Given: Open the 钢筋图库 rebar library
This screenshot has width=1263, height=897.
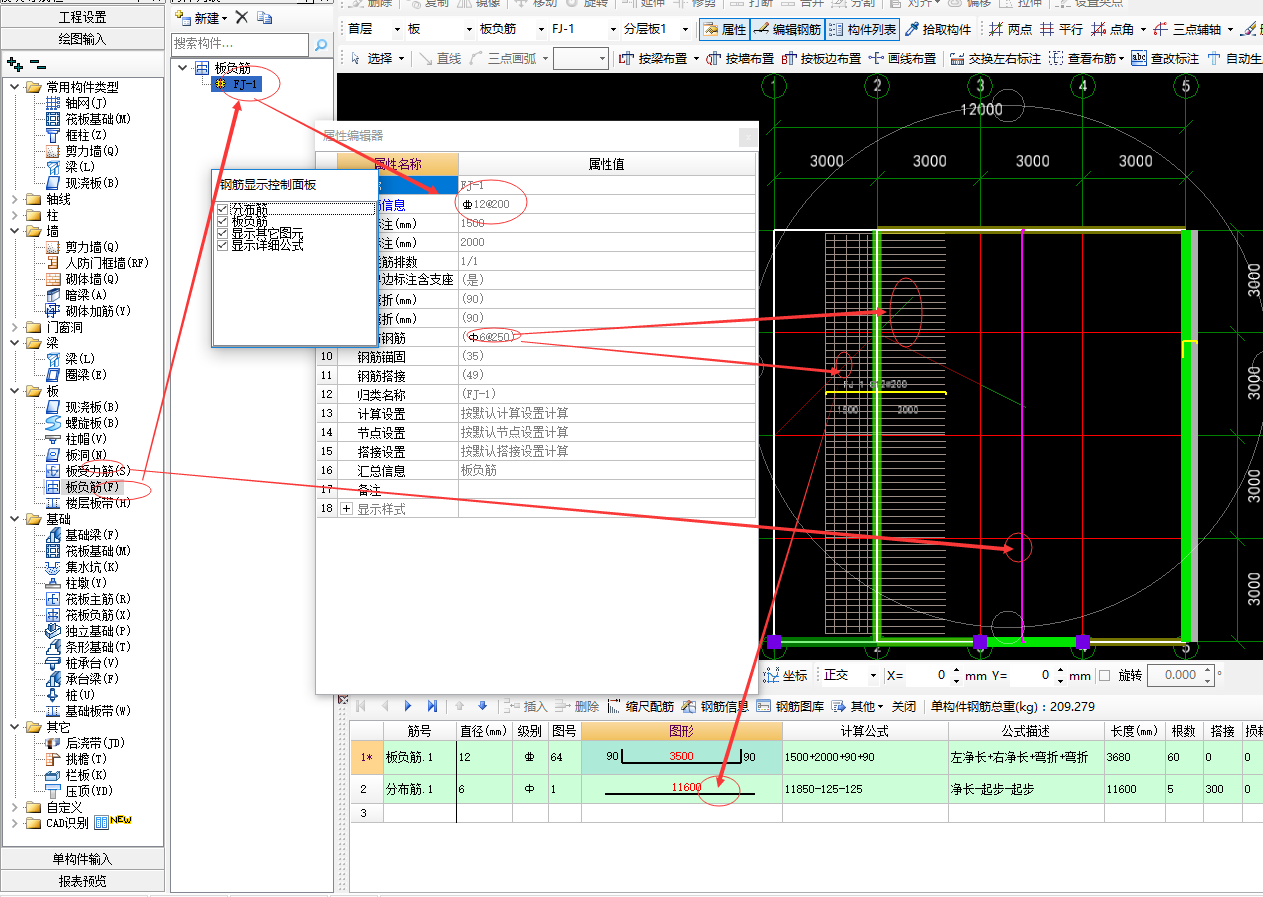Looking at the screenshot, I should 790,706.
